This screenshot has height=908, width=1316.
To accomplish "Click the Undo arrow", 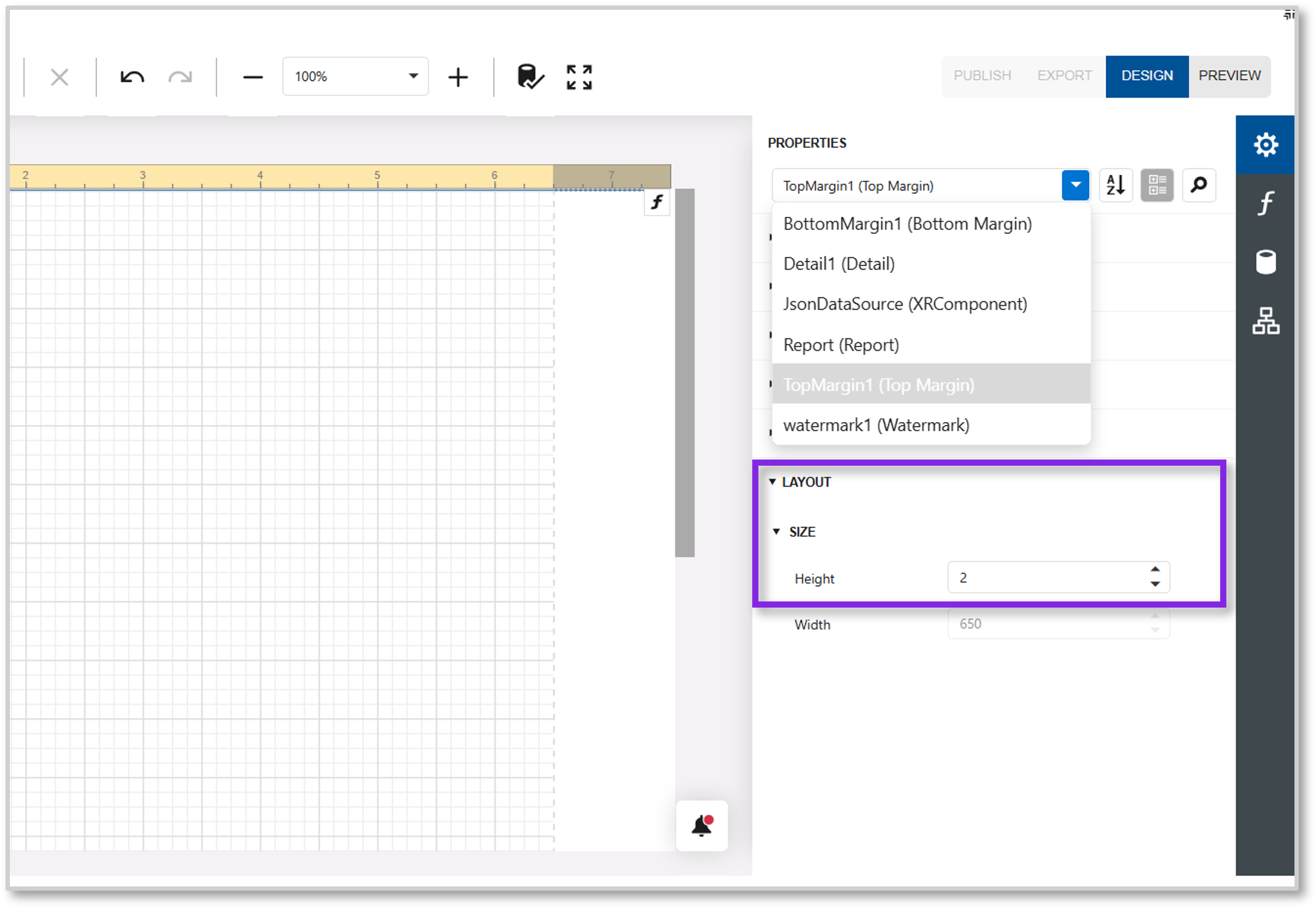I will 131,76.
